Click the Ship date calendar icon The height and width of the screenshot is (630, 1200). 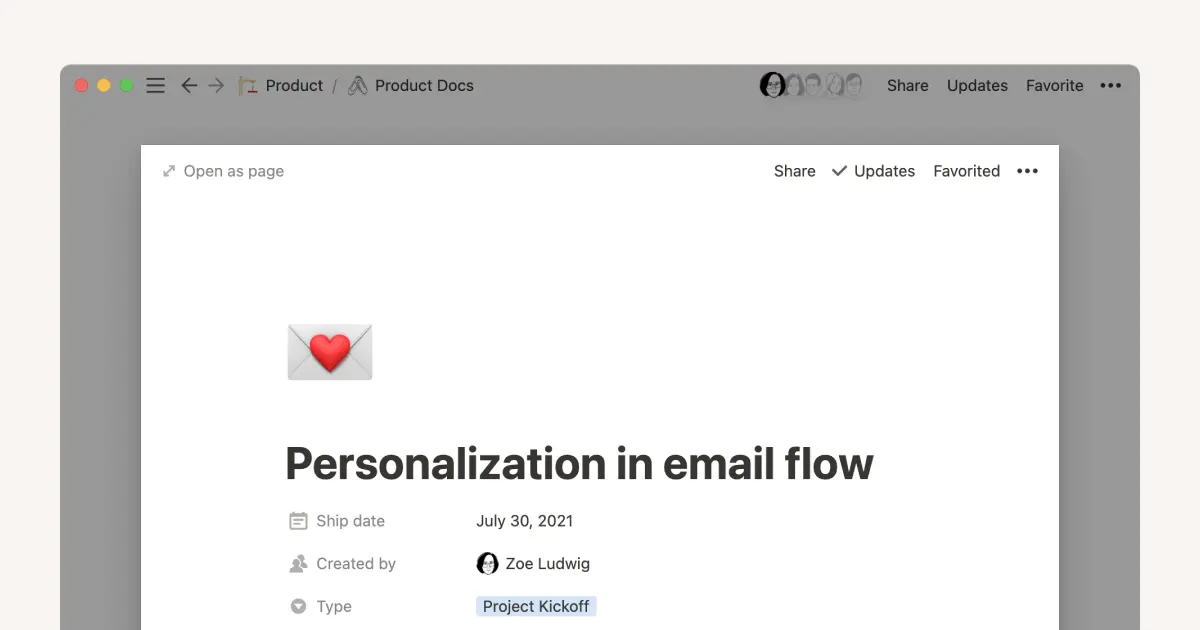297,521
